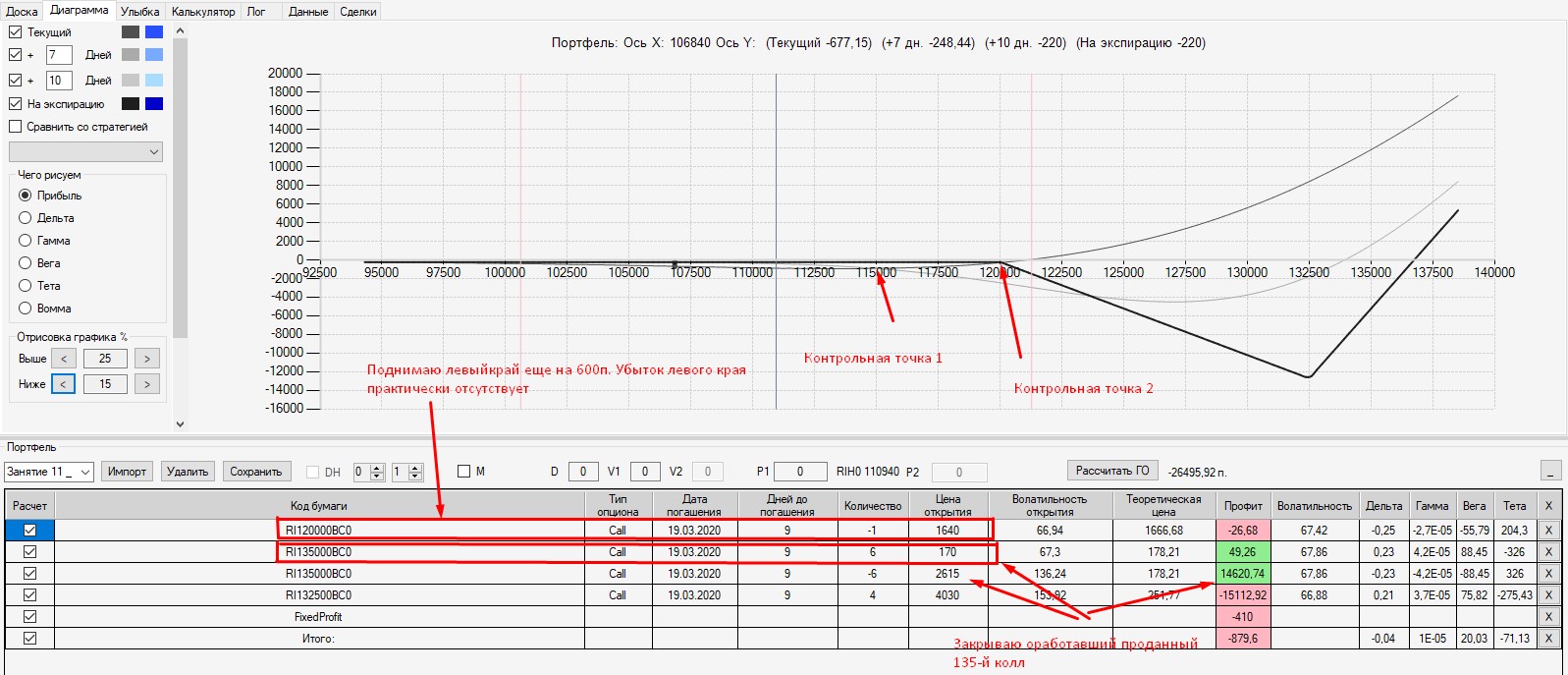Image resolution: width=1568 pixels, height=675 pixels.
Task: Open the Занятие 11 portfolio dropdown
Action: (x=49, y=472)
